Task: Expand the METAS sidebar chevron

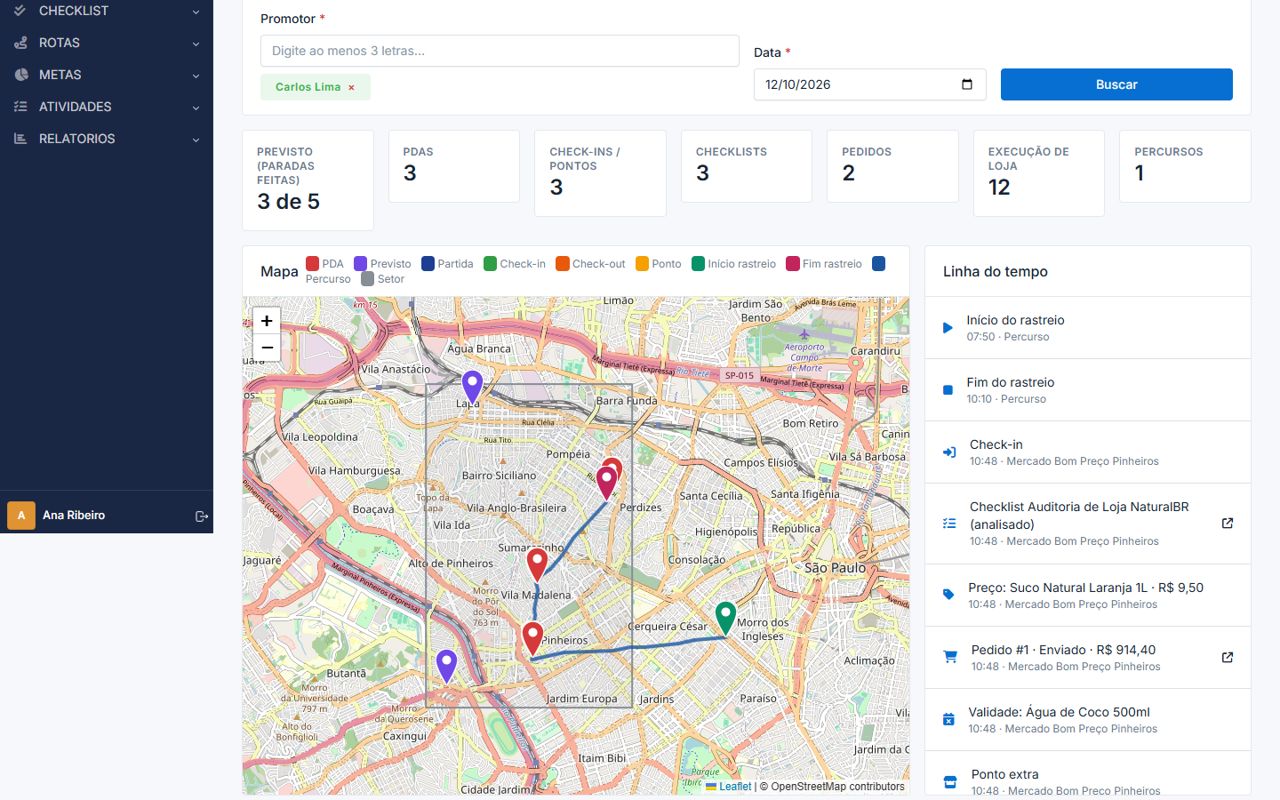Action: pyautogui.click(x=196, y=76)
